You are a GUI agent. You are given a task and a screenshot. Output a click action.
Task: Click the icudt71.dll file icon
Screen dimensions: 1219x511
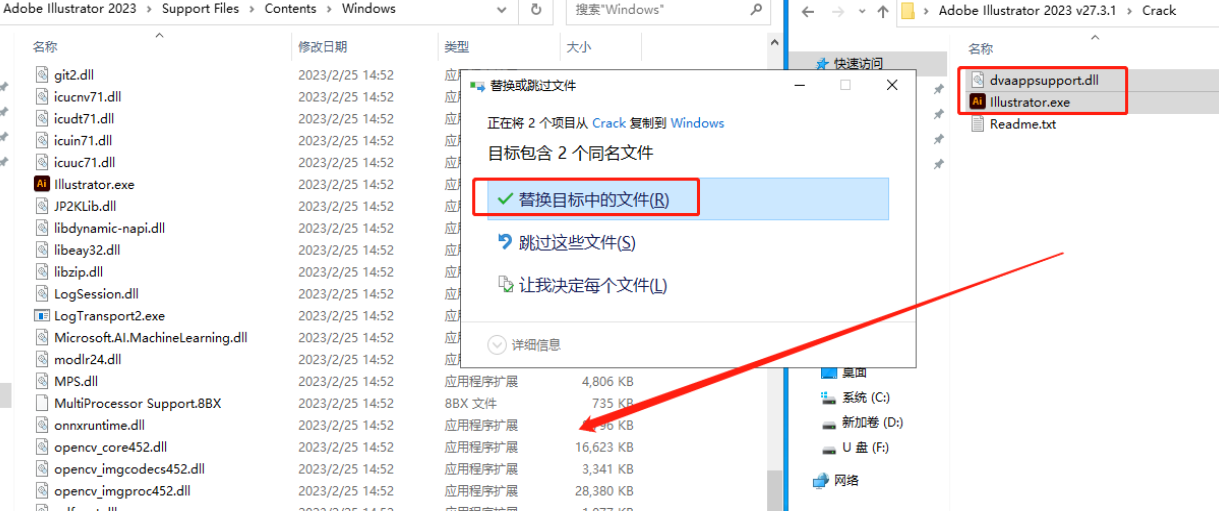click(x=41, y=119)
